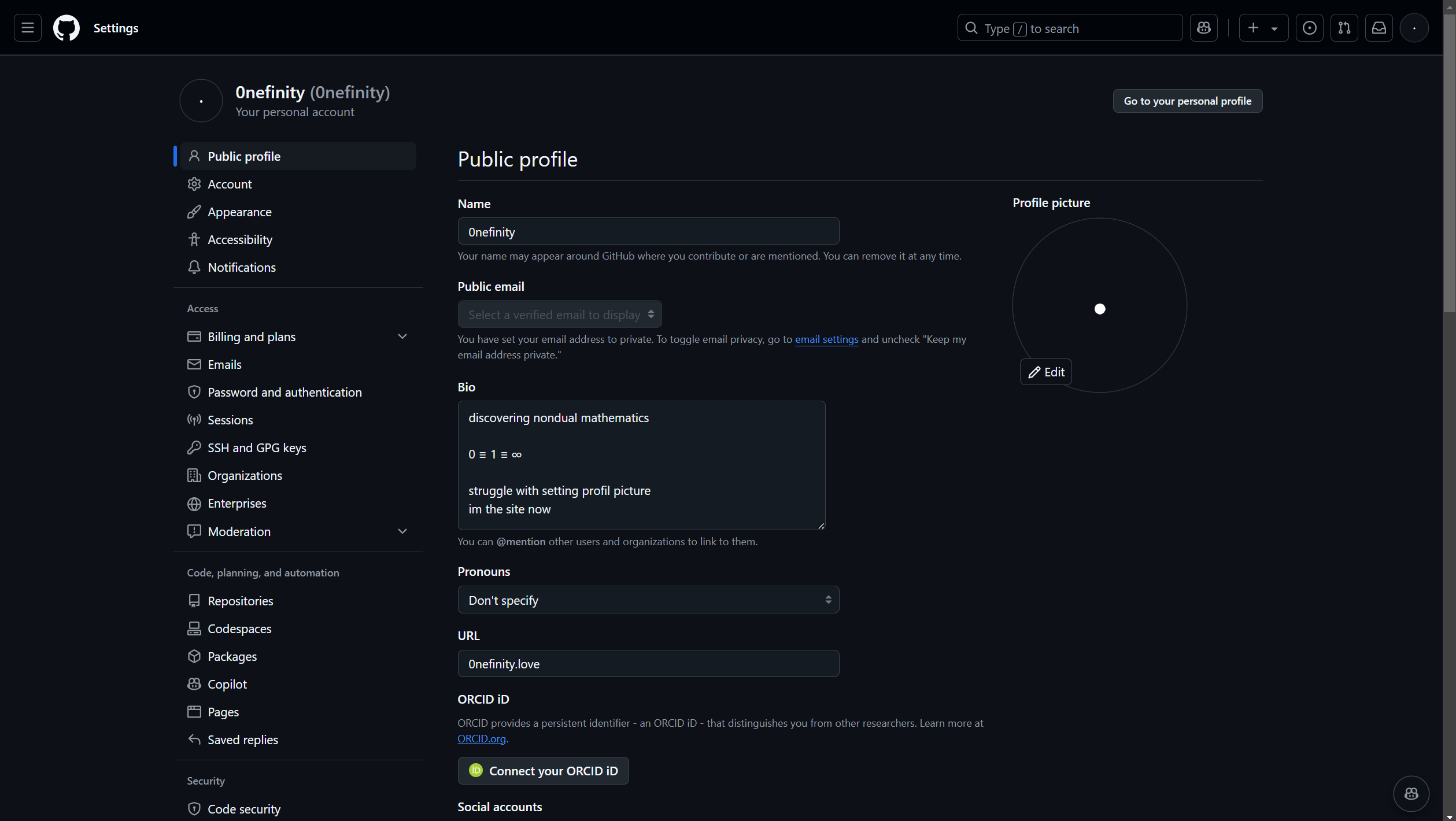
Task: Click Go to your personal profile button
Action: (1187, 101)
